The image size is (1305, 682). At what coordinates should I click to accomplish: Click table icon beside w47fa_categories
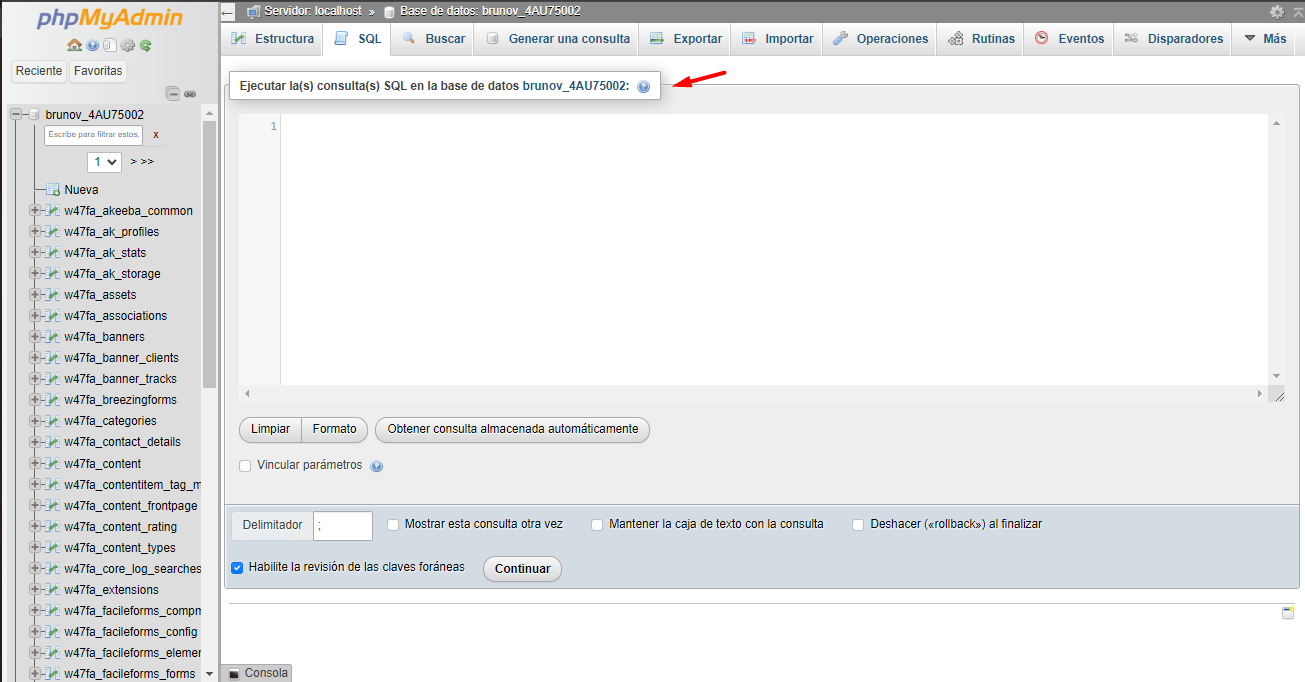(x=53, y=421)
